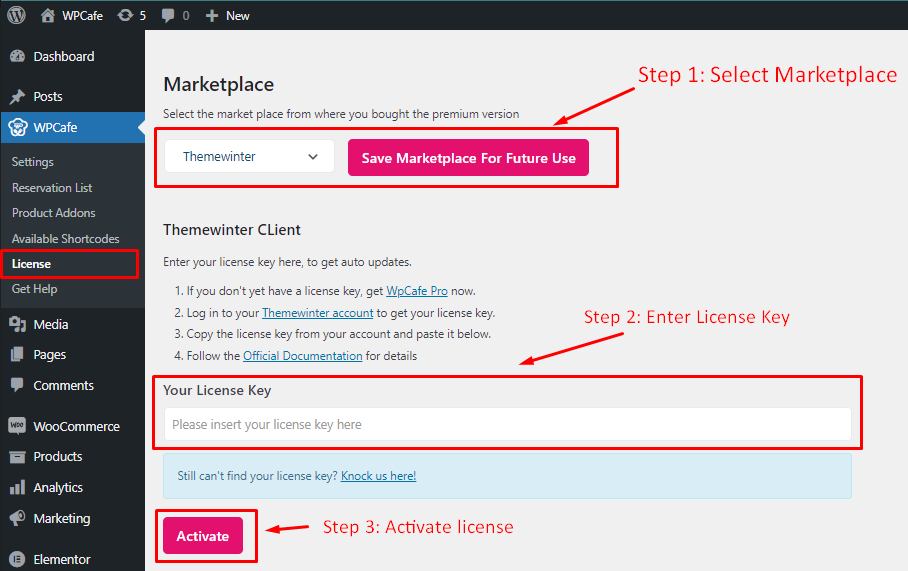Open the Themewinter account link
Viewport: 908px width, 571px height.
point(317,313)
